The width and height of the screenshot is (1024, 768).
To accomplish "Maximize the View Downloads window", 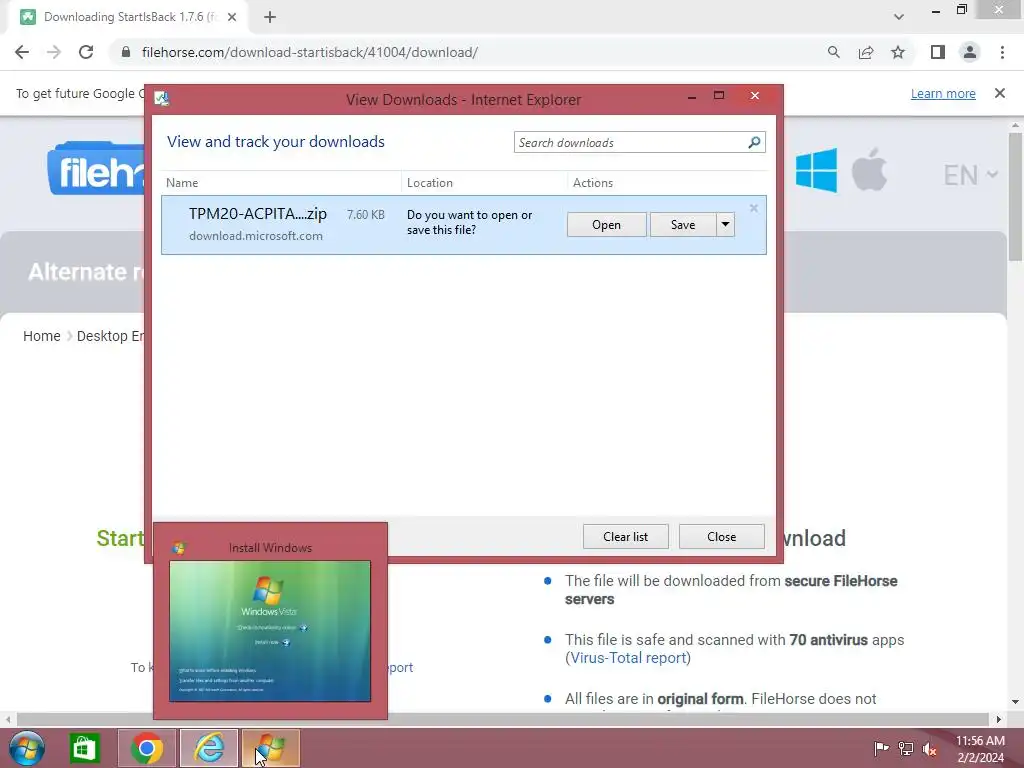I will [719, 96].
